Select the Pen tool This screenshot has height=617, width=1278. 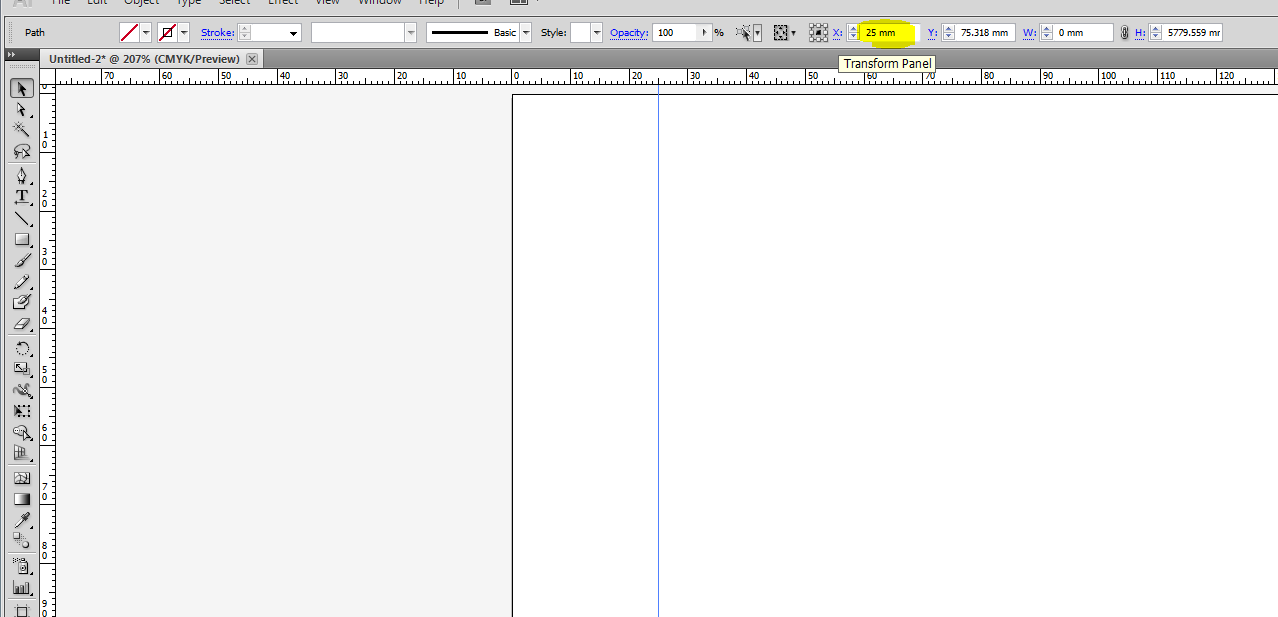(21, 176)
